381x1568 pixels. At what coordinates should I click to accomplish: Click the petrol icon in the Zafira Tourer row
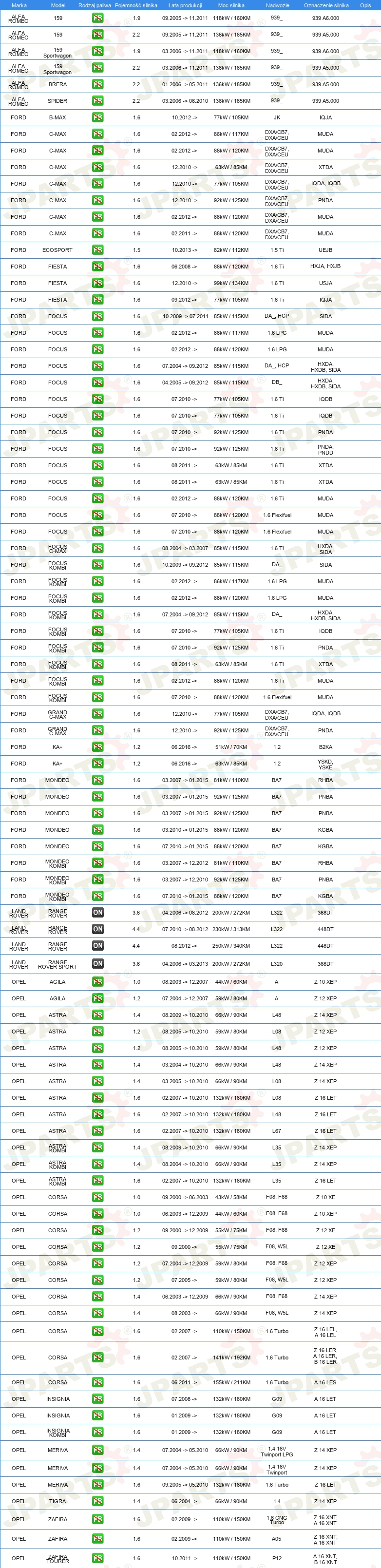97,1558
